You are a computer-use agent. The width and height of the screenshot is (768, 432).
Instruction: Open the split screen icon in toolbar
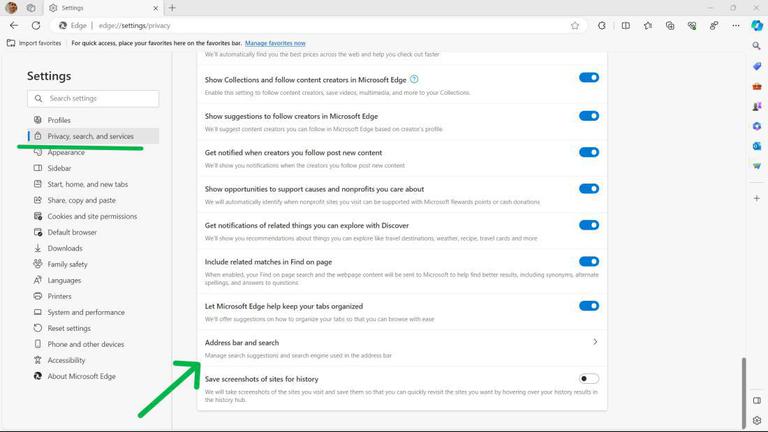click(625, 25)
